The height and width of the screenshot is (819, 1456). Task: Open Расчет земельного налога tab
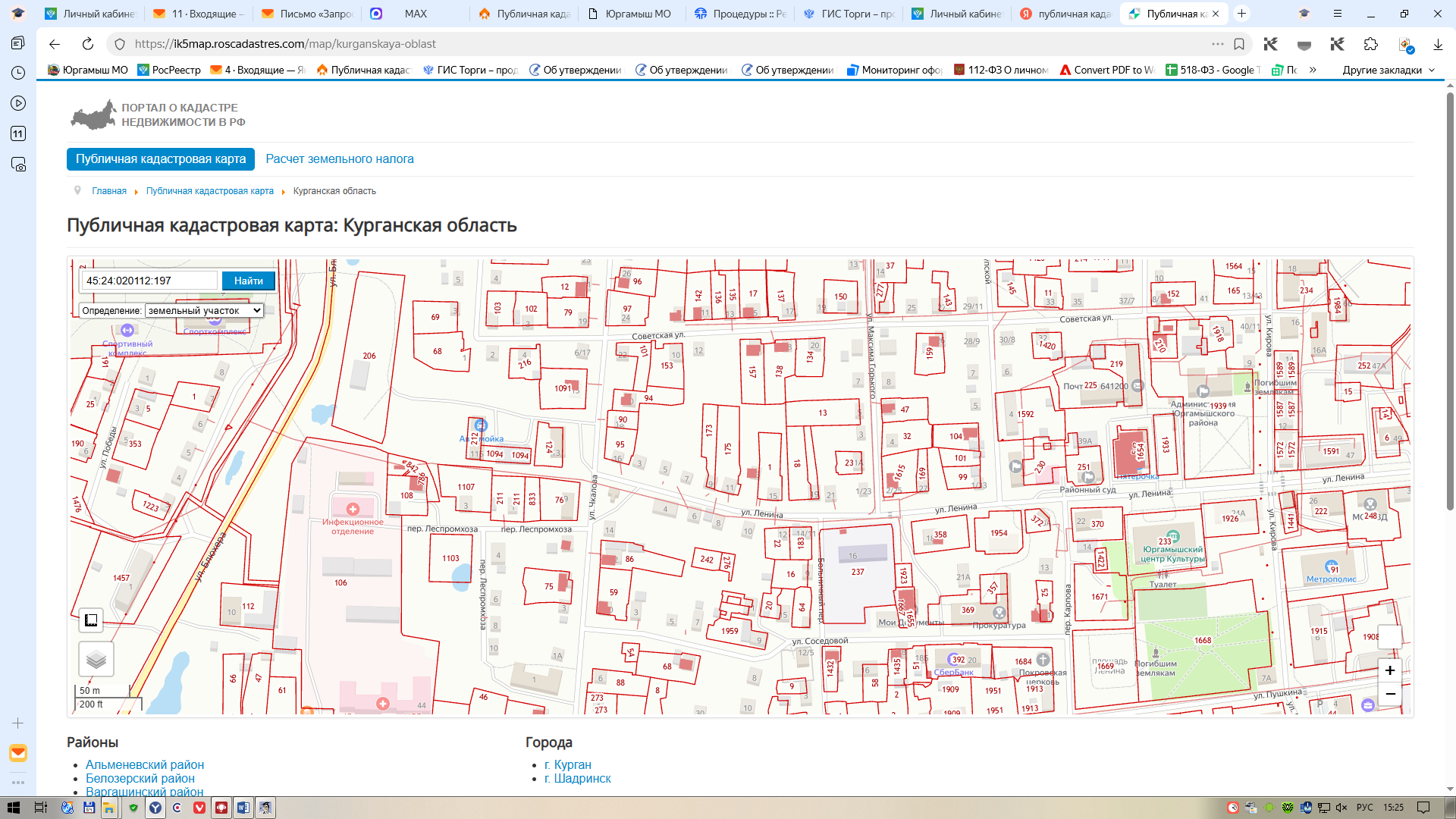340,159
